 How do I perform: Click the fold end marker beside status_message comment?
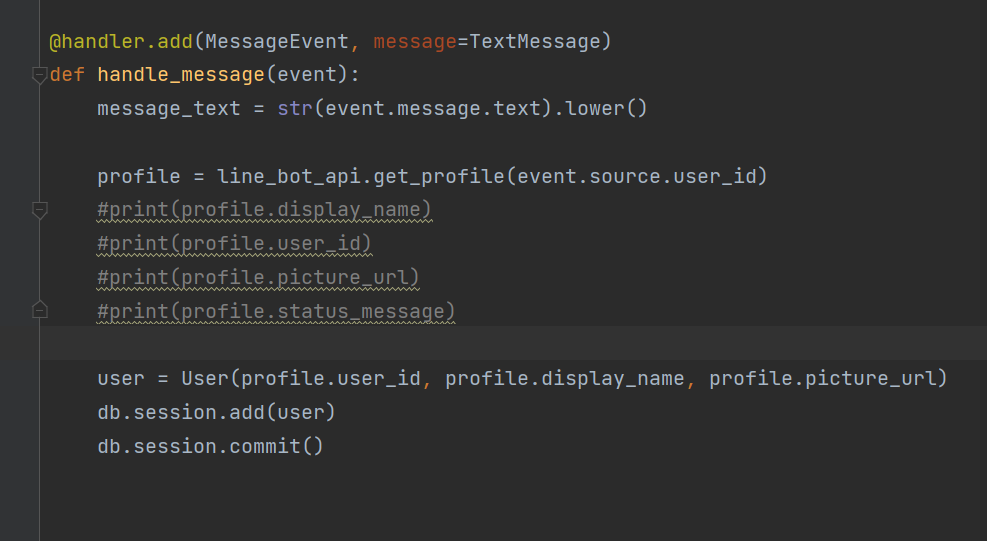tap(39, 310)
